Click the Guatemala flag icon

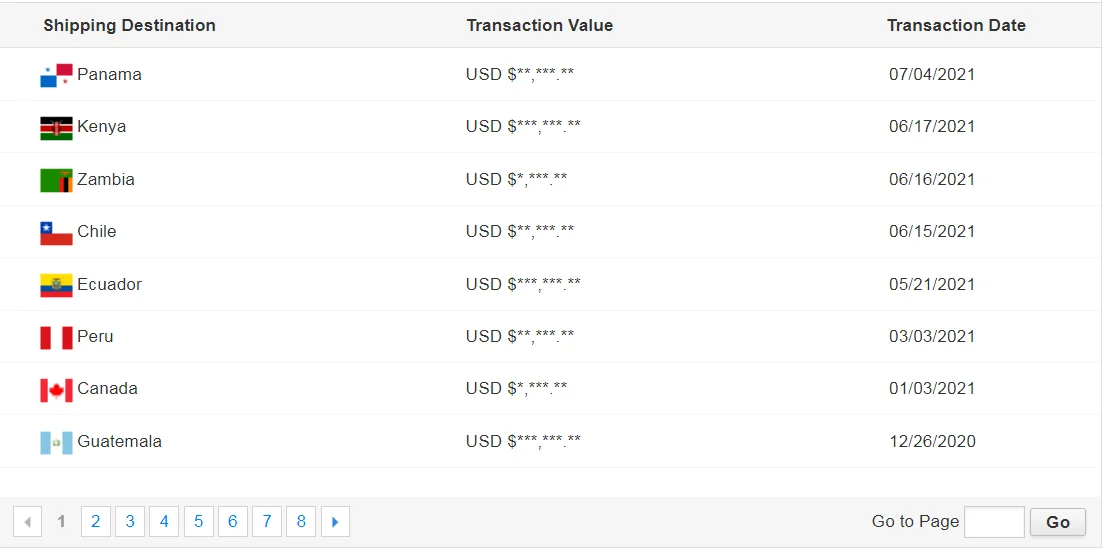coord(56,442)
